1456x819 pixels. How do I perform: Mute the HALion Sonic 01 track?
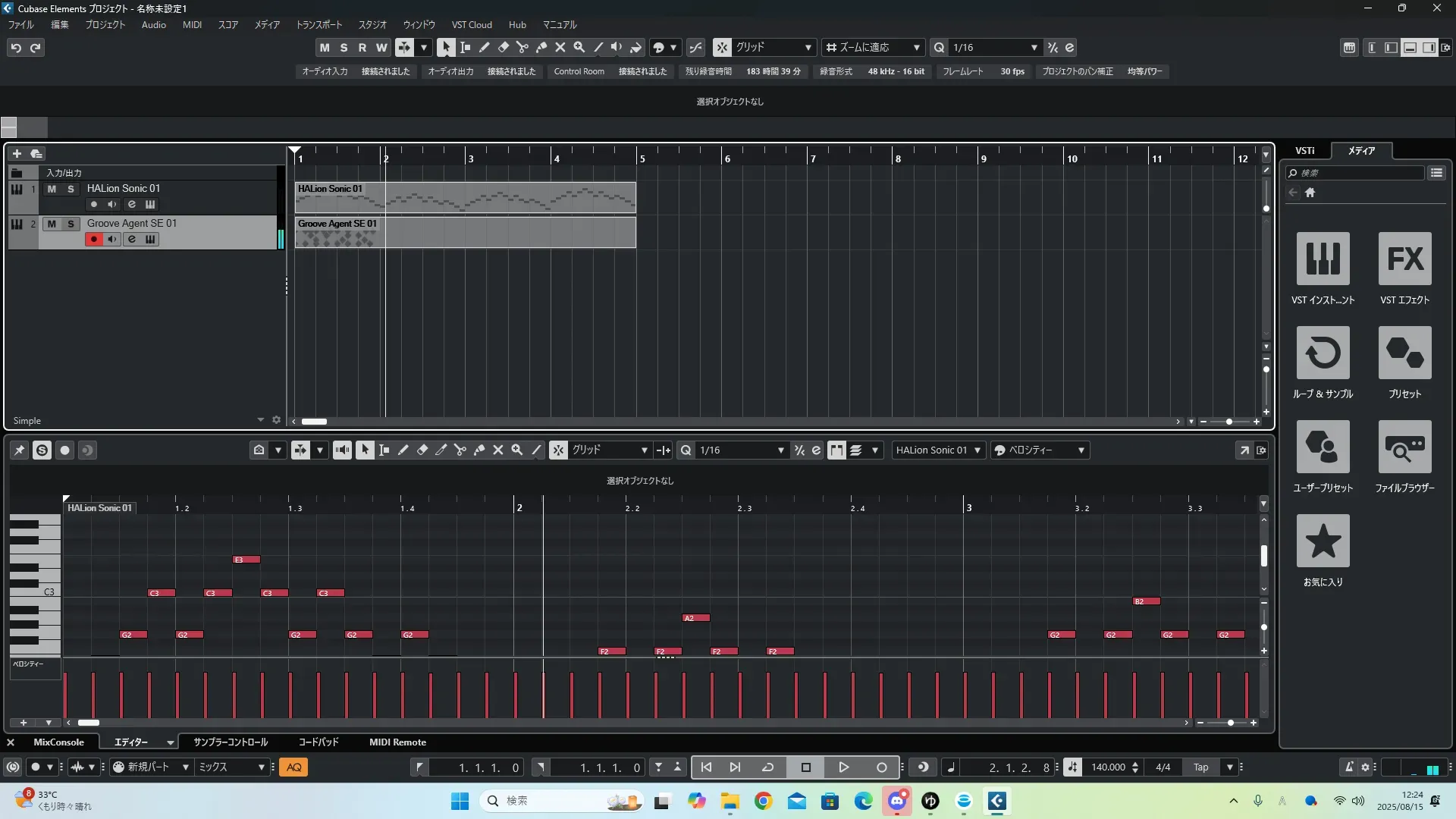[x=52, y=189]
